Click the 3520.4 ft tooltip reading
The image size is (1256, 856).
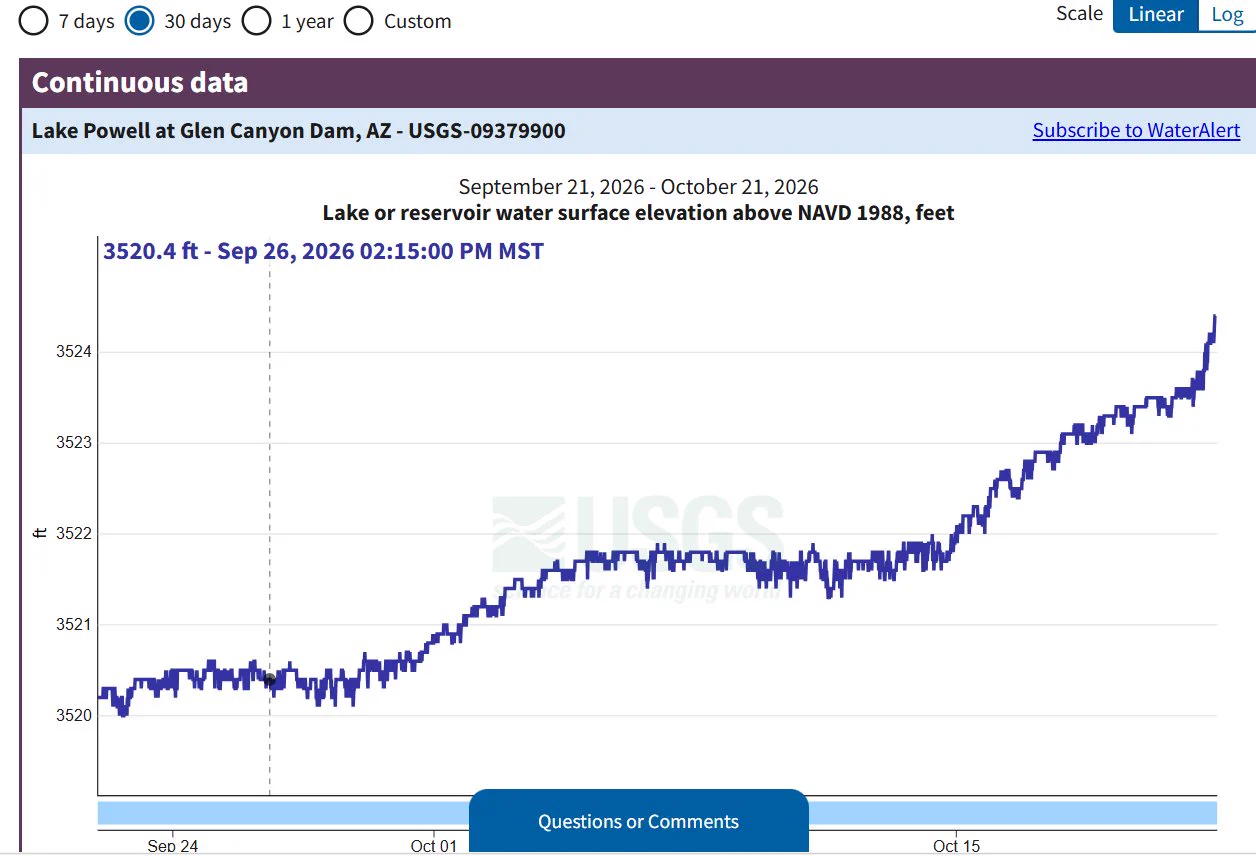[323, 251]
